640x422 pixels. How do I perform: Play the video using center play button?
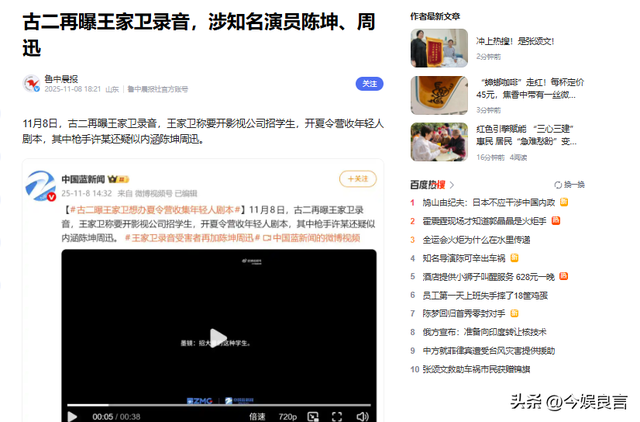(x=218, y=338)
